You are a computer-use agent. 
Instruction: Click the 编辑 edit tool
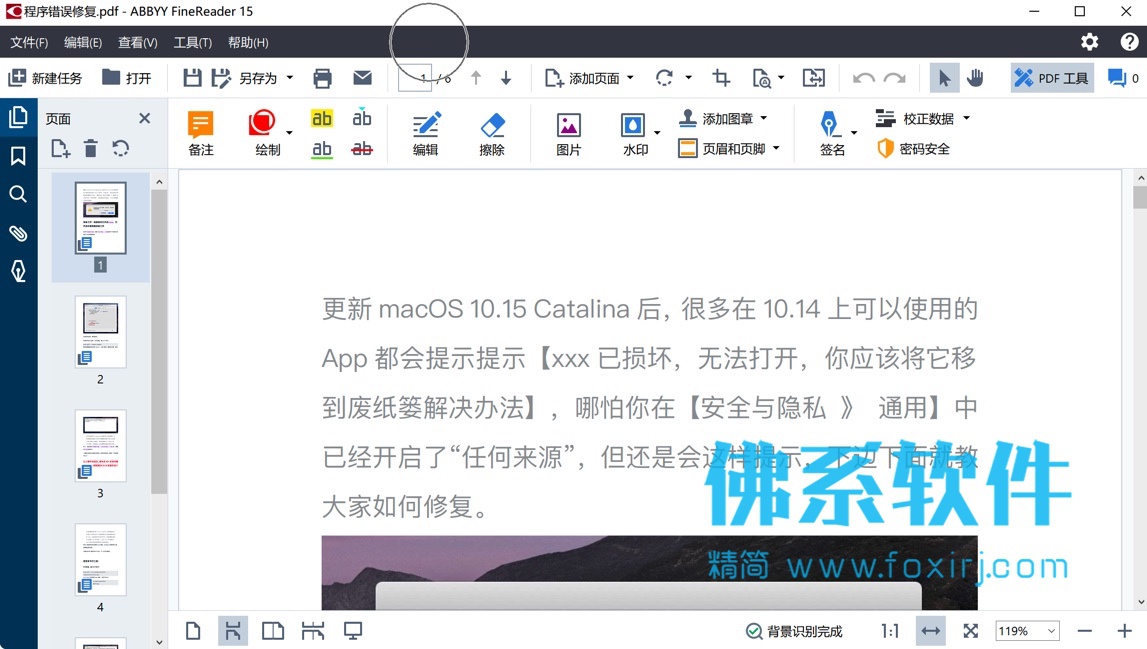click(x=426, y=133)
